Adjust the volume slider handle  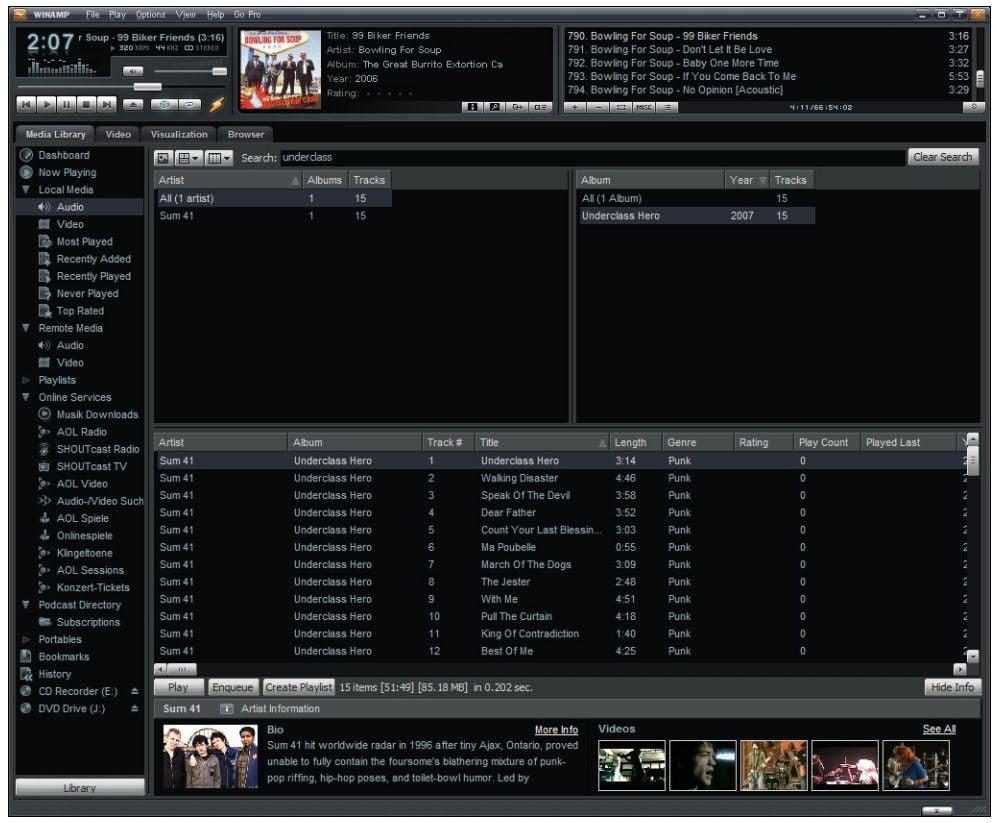tap(218, 71)
